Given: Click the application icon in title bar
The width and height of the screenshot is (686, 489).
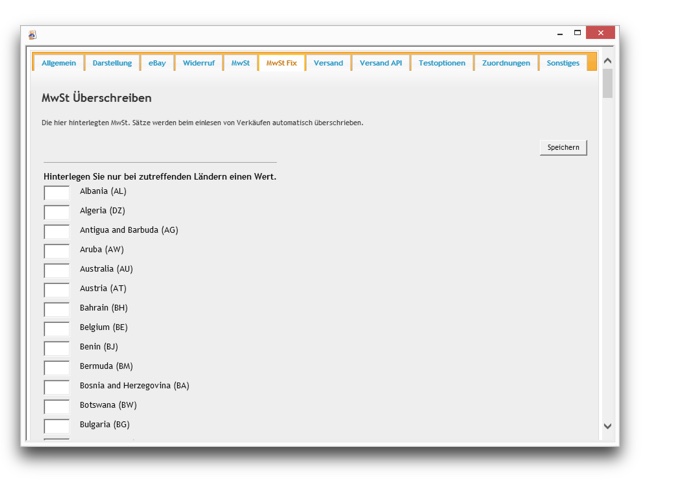Looking at the screenshot, I should point(32,35).
